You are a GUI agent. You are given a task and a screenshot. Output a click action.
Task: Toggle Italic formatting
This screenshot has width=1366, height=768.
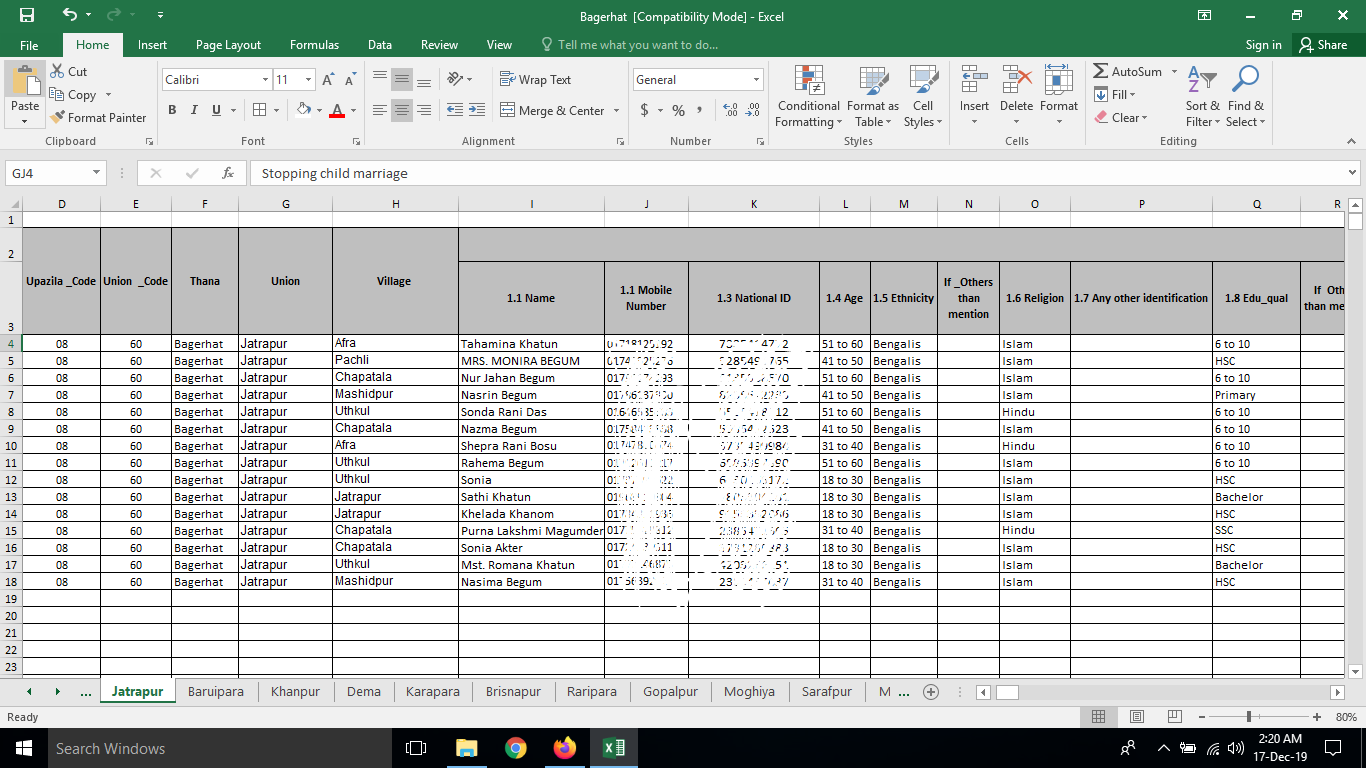pos(194,111)
